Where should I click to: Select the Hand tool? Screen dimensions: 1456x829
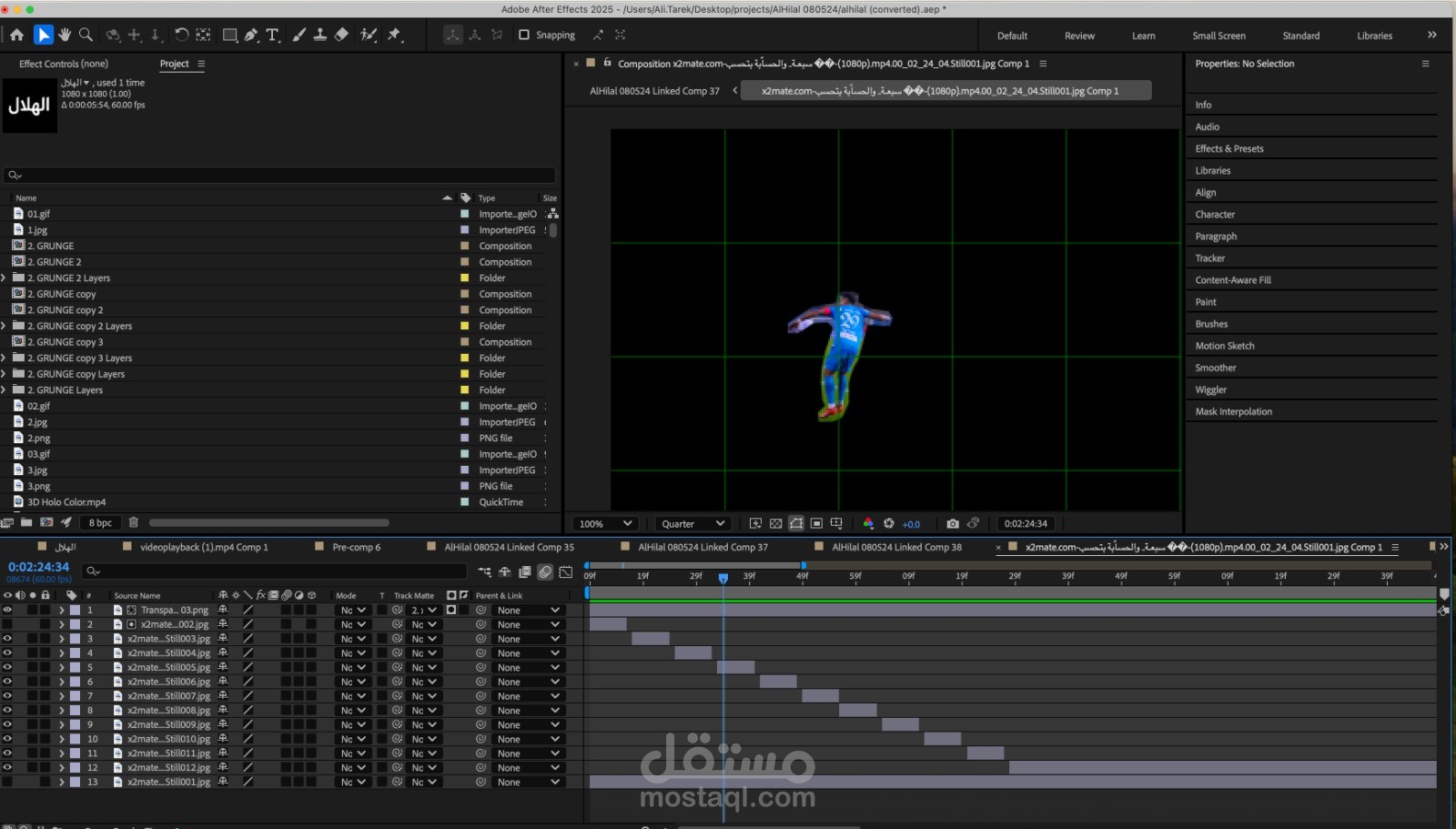point(65,35)
